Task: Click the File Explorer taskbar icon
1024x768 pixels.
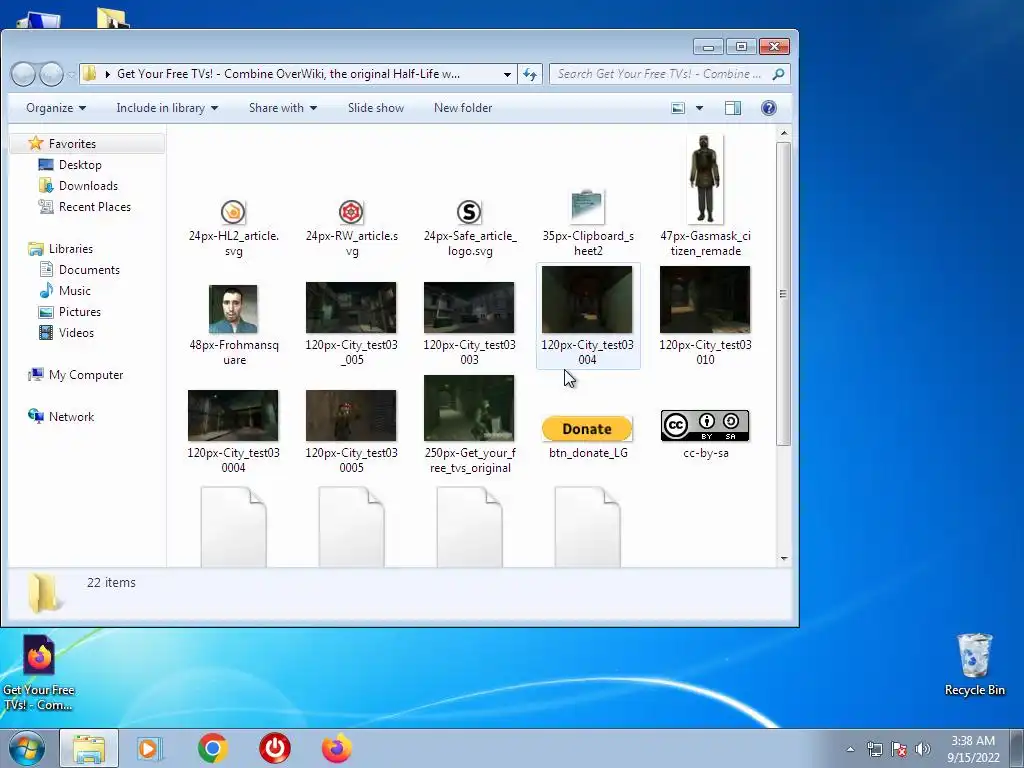Action: point(89,748)
